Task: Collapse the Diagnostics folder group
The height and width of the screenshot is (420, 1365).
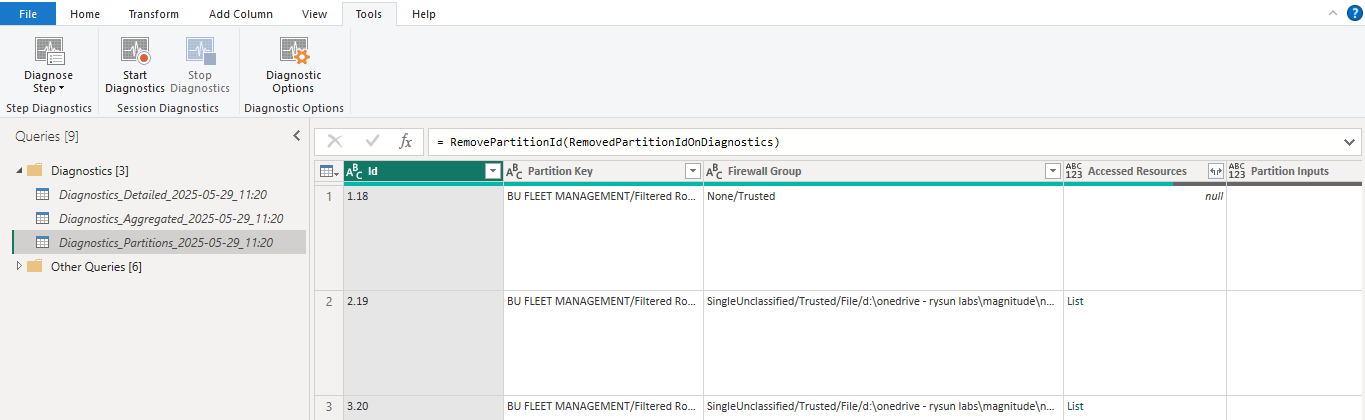Action: coord(21,171)
